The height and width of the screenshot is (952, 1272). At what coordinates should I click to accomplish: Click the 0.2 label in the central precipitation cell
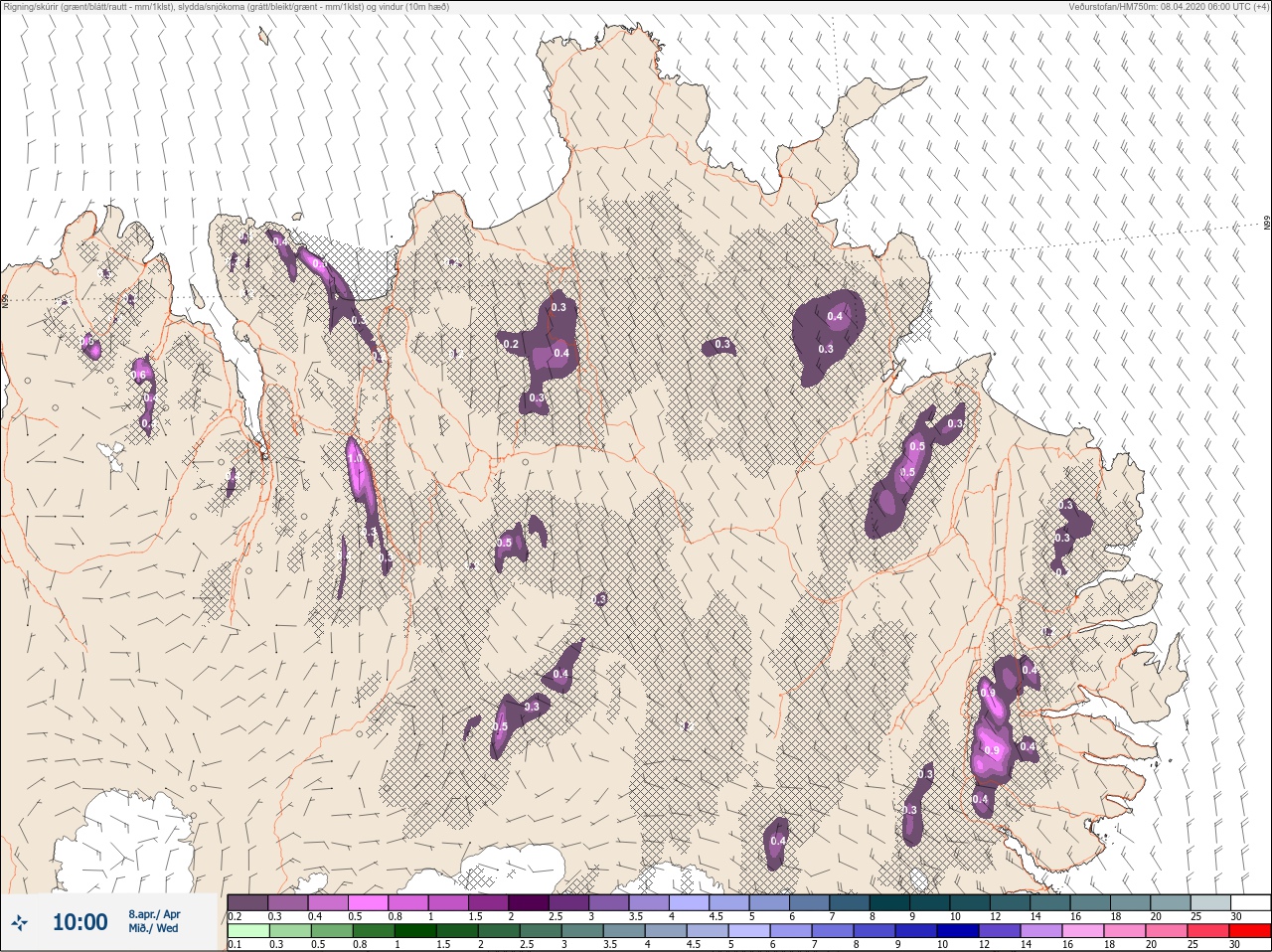[511, 344]
